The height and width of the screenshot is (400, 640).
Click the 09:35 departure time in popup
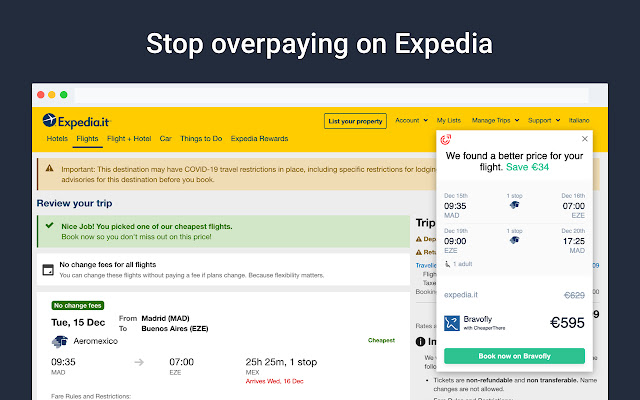(455, 206)
